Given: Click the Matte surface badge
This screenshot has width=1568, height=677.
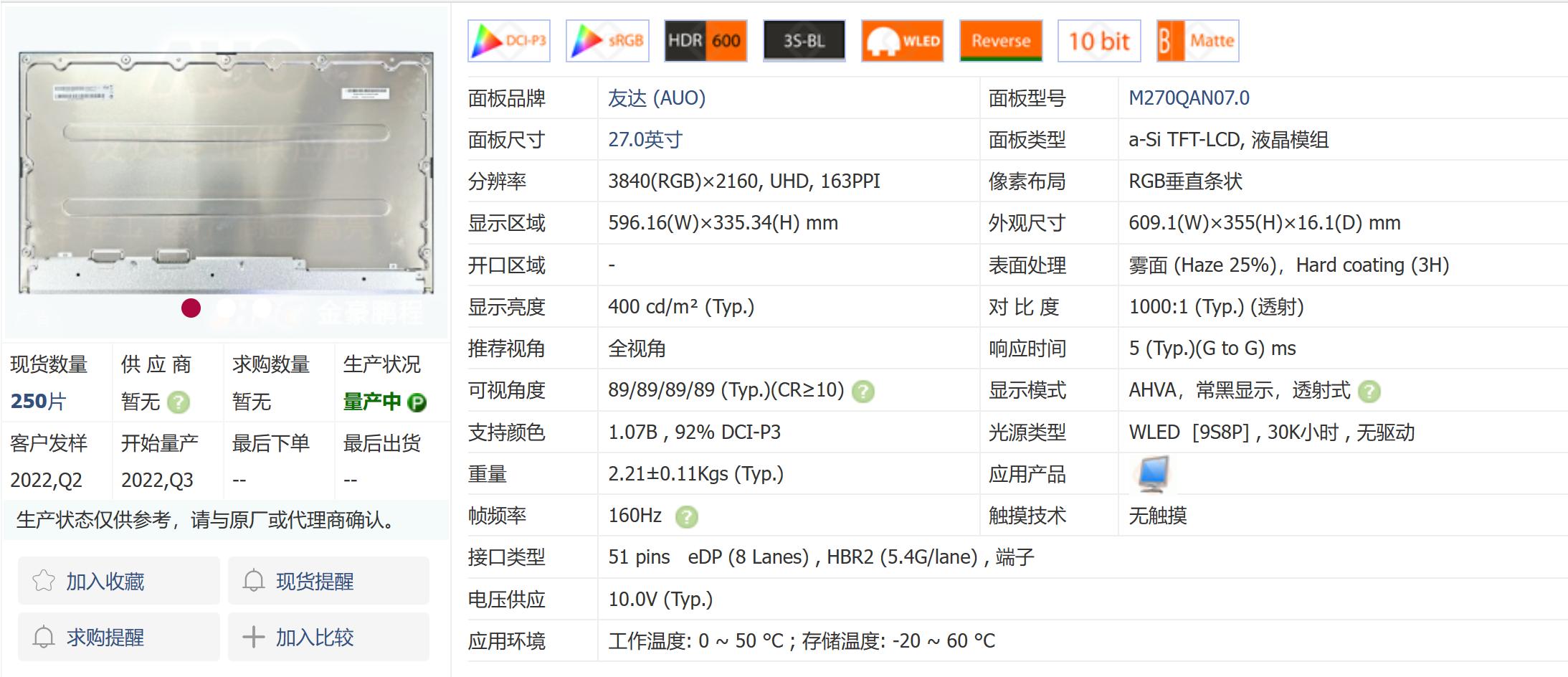Looking at the screenshot, I should [x=1197, y=41].
